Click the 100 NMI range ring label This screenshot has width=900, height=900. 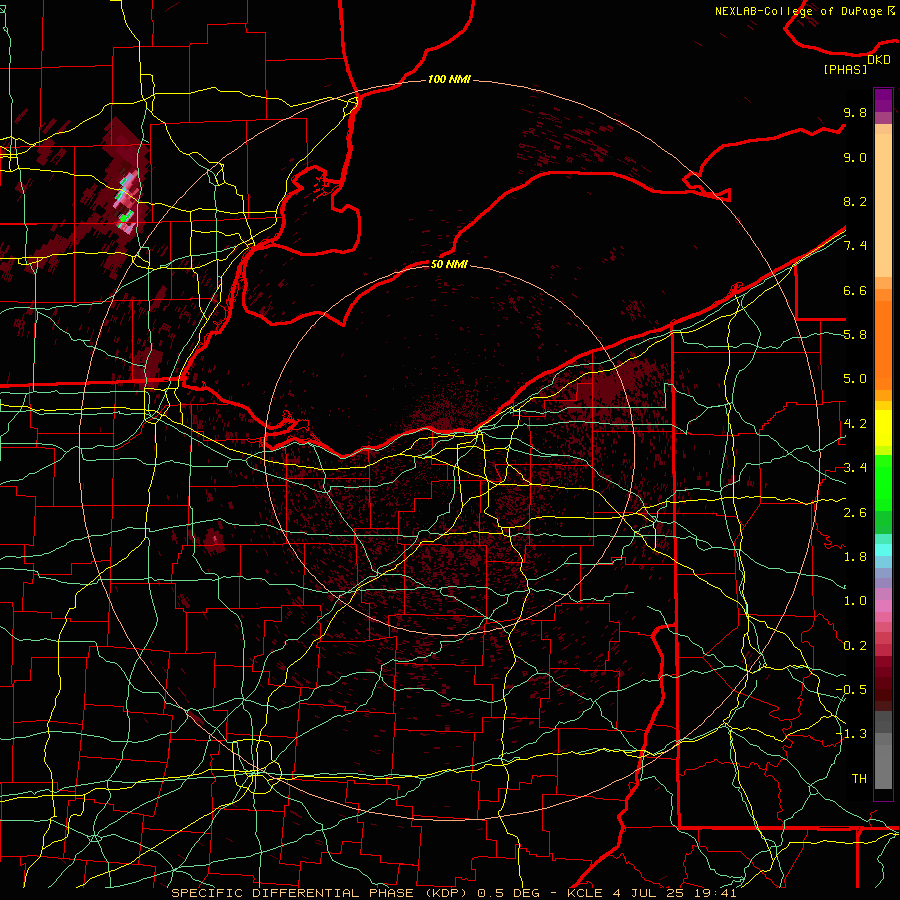click(449, 79)
